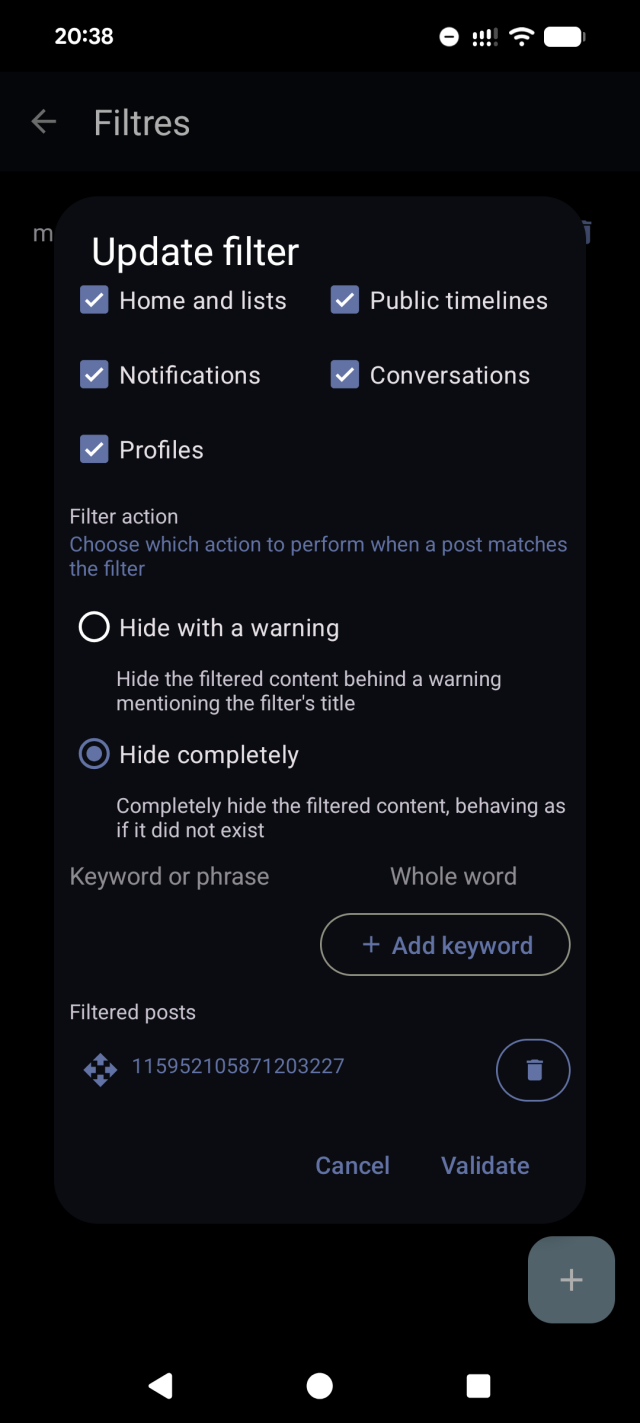Click the back arrow on Filtres screen
Viewport: 640px width, 1423px height.
click(x=44, y=121)
